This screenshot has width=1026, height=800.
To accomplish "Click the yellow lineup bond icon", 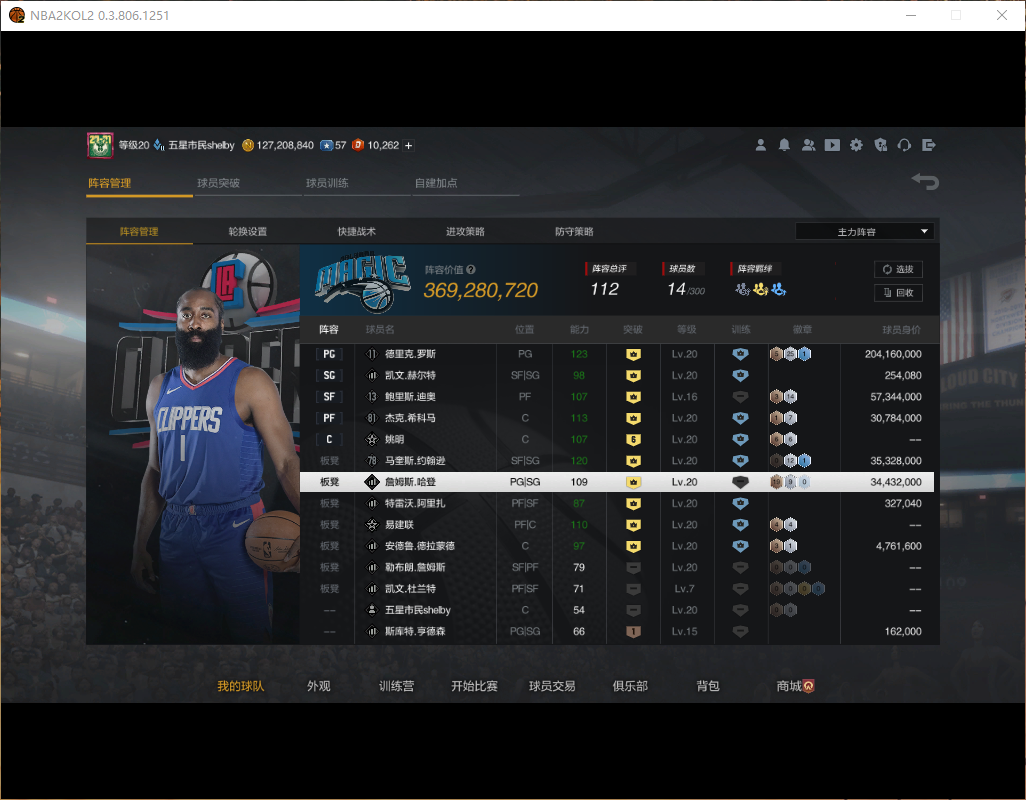I will (x=760, y=289).
